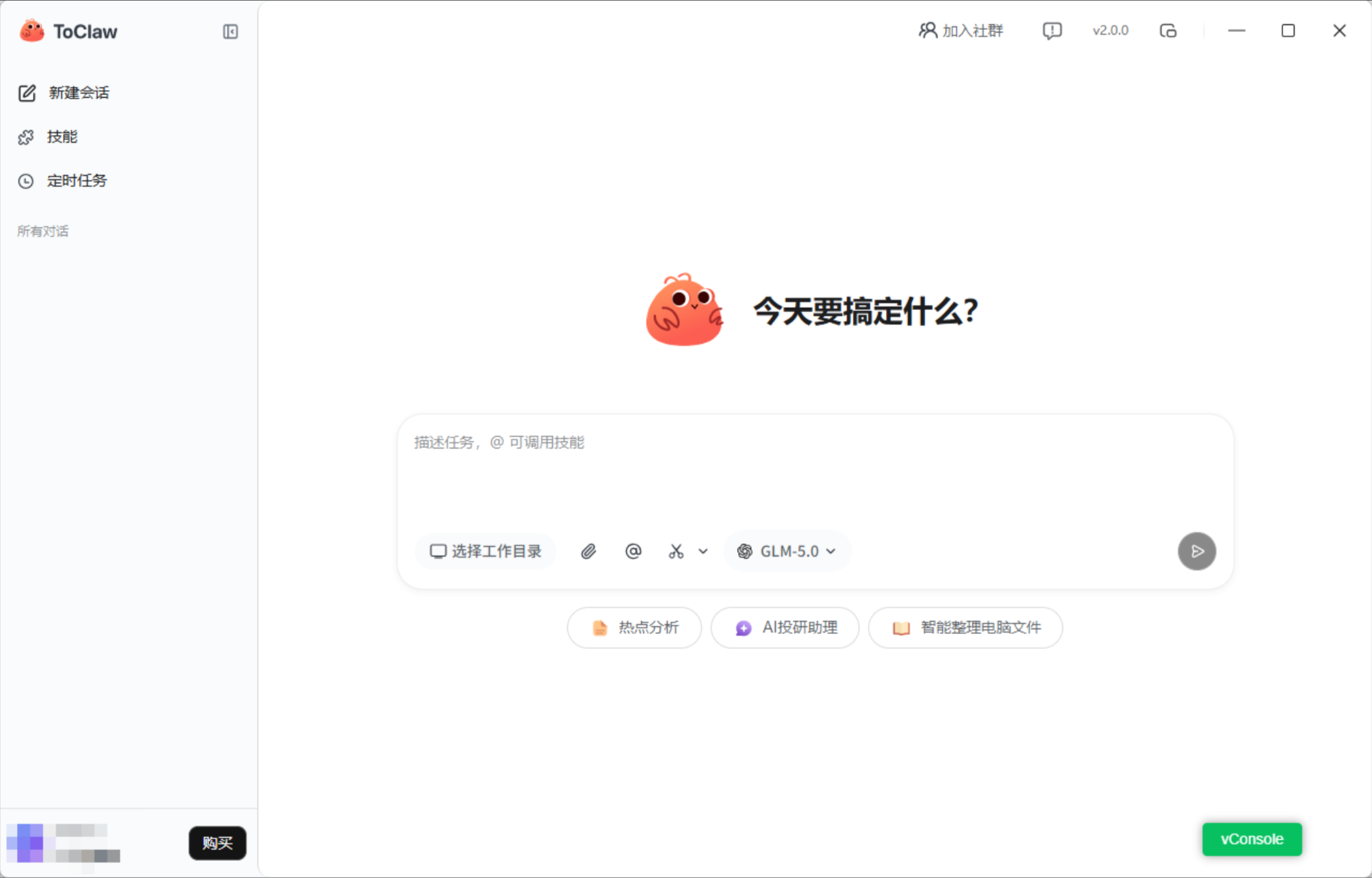Viewport: 1372px width, 878px height.
Task: Open the feedback message icon in the title bar
Action: point(1051,31)
